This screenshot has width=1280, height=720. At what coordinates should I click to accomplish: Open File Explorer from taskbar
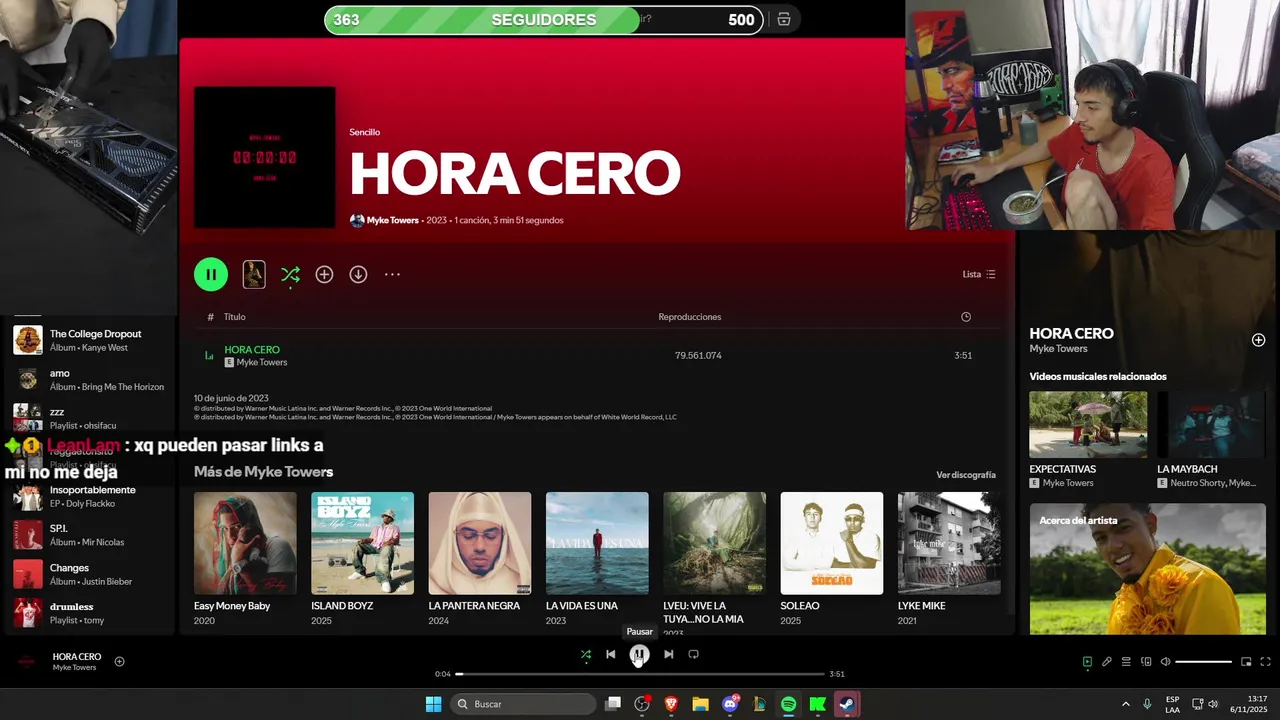700,704
